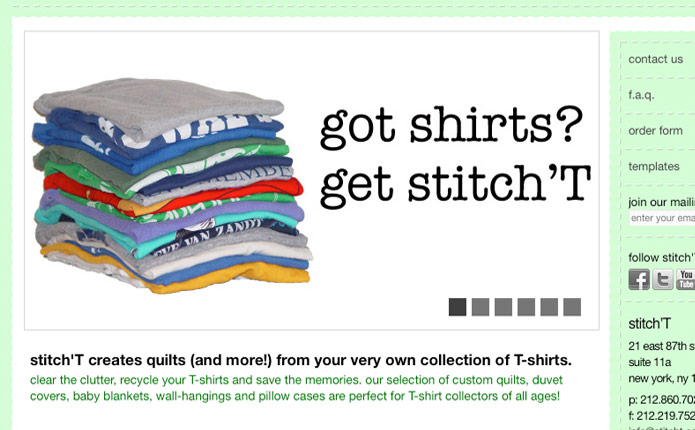The image size is (695, 430).
Task: Click the stitch'T creates quilts headline
Action: tap(301, 360)
